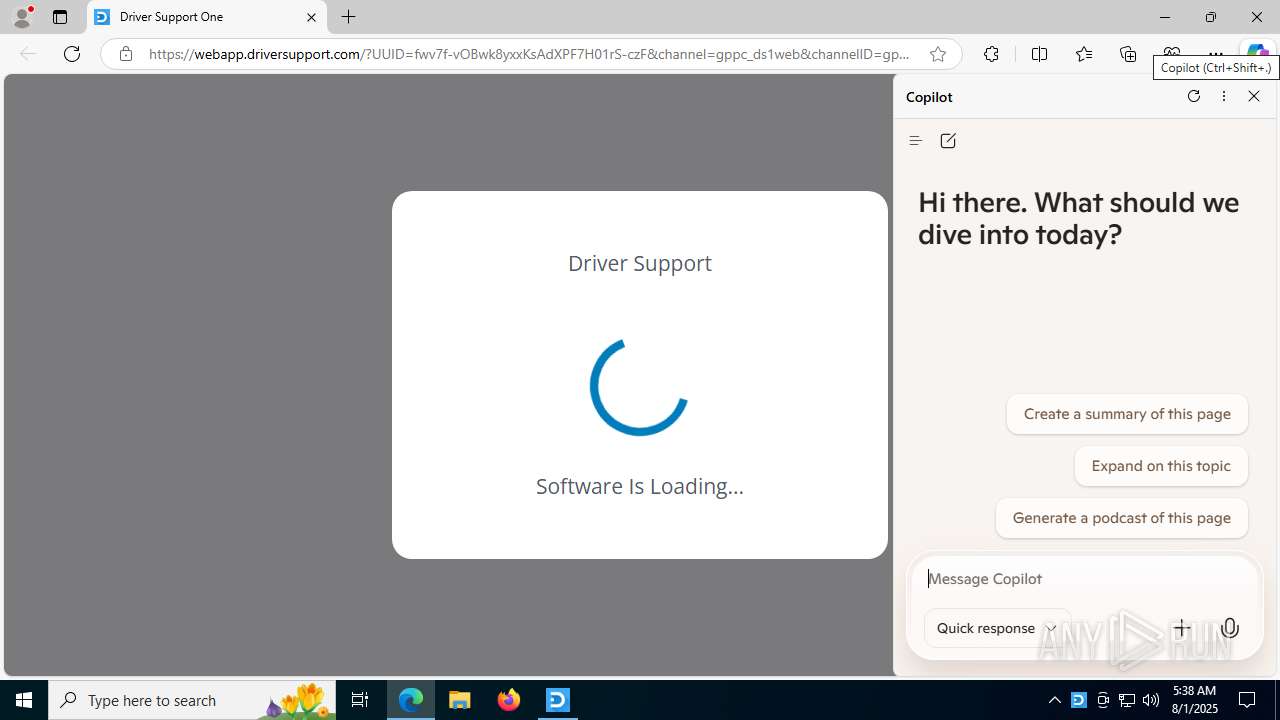Switch to Microsoft Edge in taskbar
The image size is (1280, 720).
coord(411,700)
